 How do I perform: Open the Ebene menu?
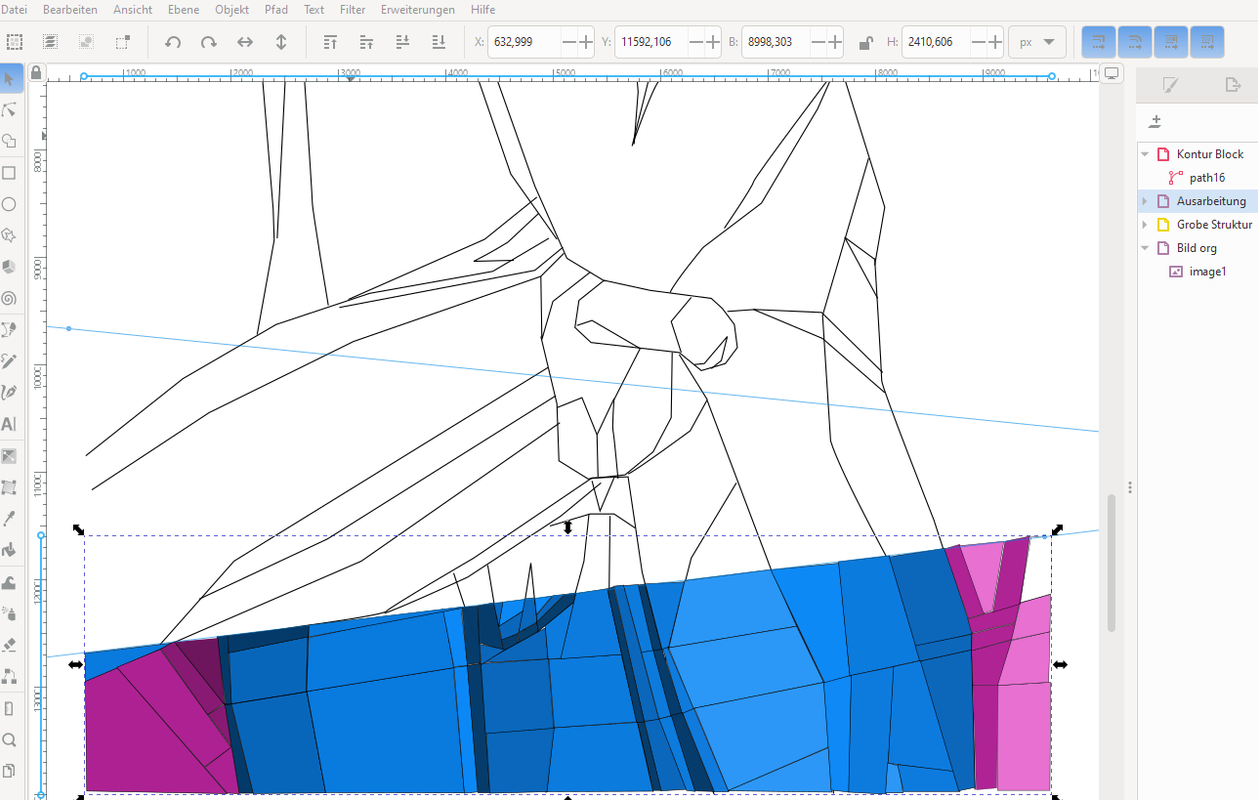(x=183, y=9)
